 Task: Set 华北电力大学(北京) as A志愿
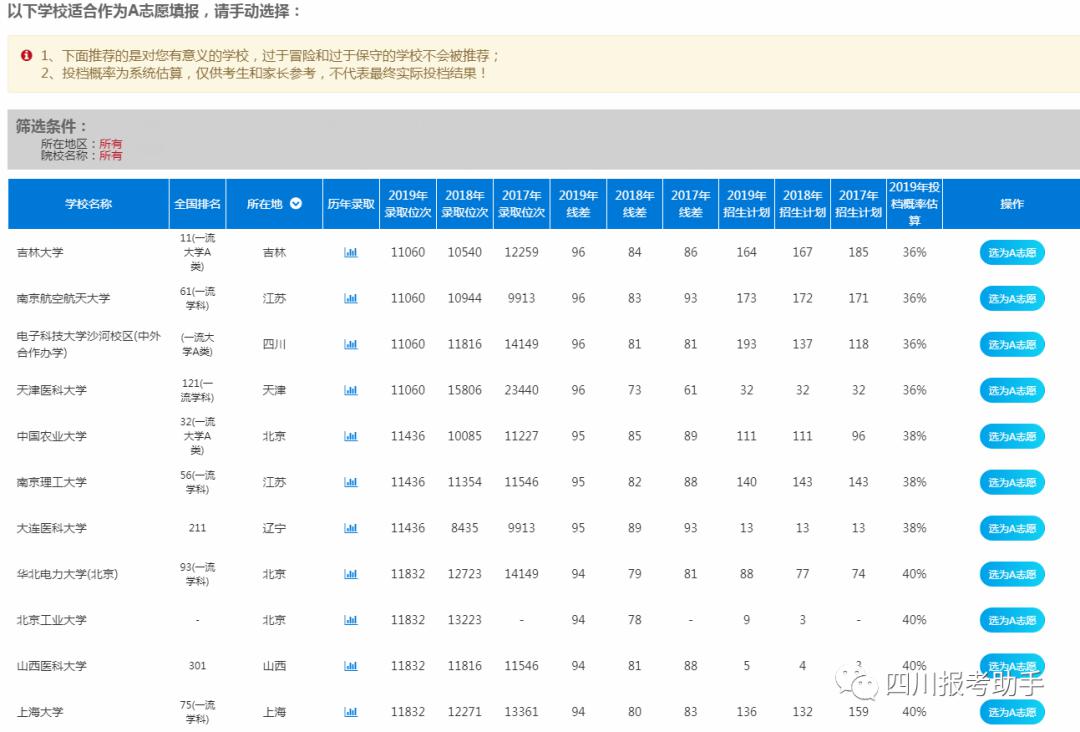(1012, 574)
